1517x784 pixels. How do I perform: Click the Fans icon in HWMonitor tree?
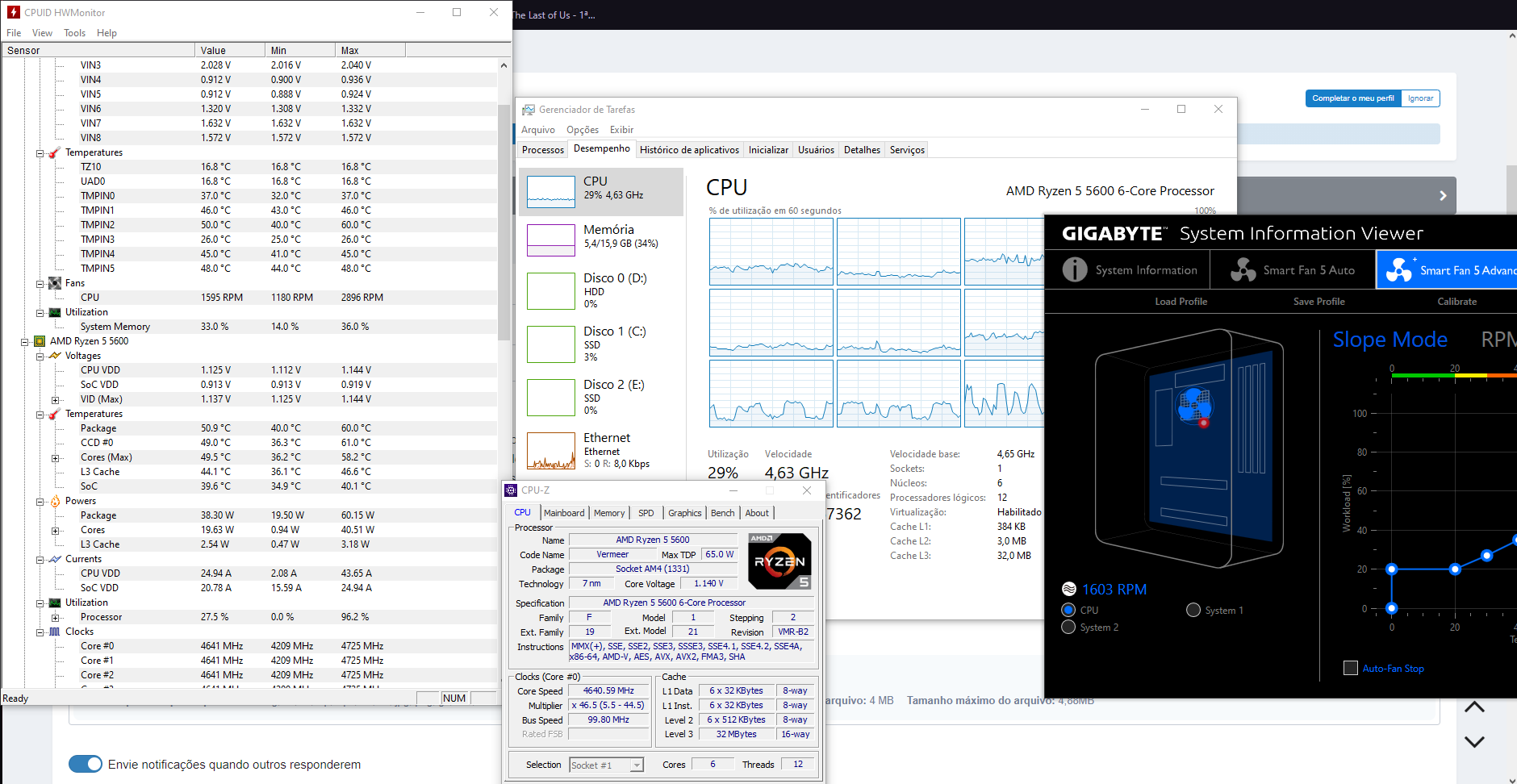click(x=55, y=283)
